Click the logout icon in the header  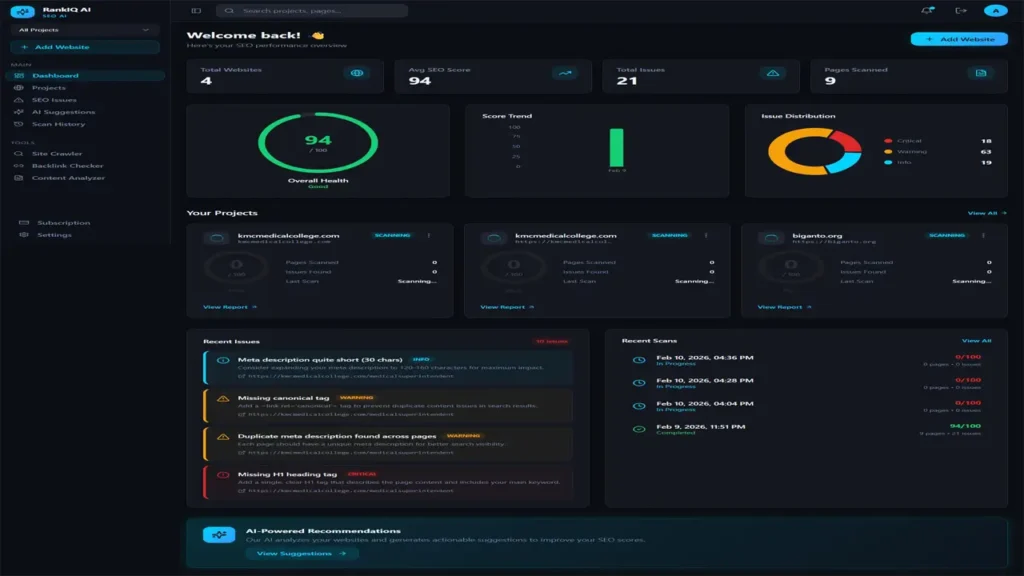coord(961,10)
